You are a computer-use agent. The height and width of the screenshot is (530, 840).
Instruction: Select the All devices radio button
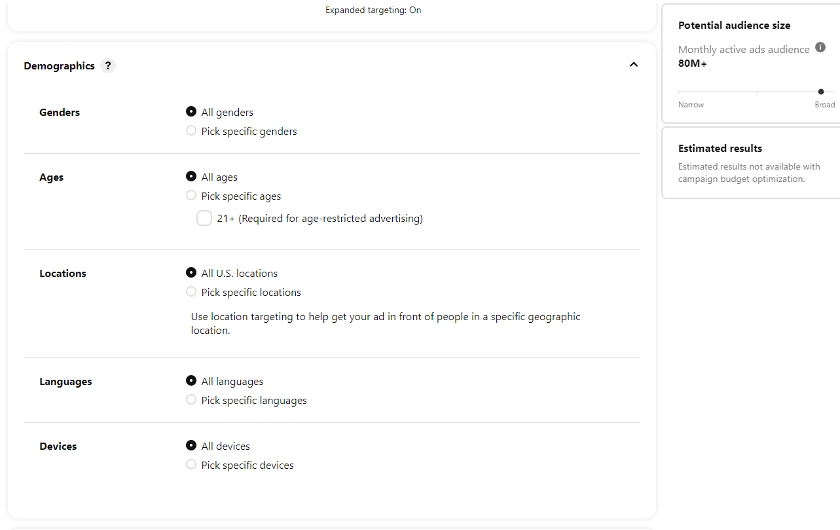coord(191,445)
